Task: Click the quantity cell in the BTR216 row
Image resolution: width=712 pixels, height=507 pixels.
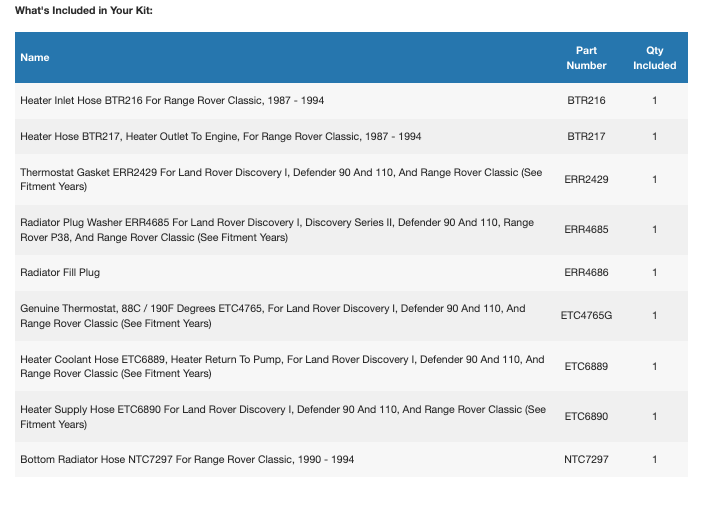Action: tap(654, 100)
